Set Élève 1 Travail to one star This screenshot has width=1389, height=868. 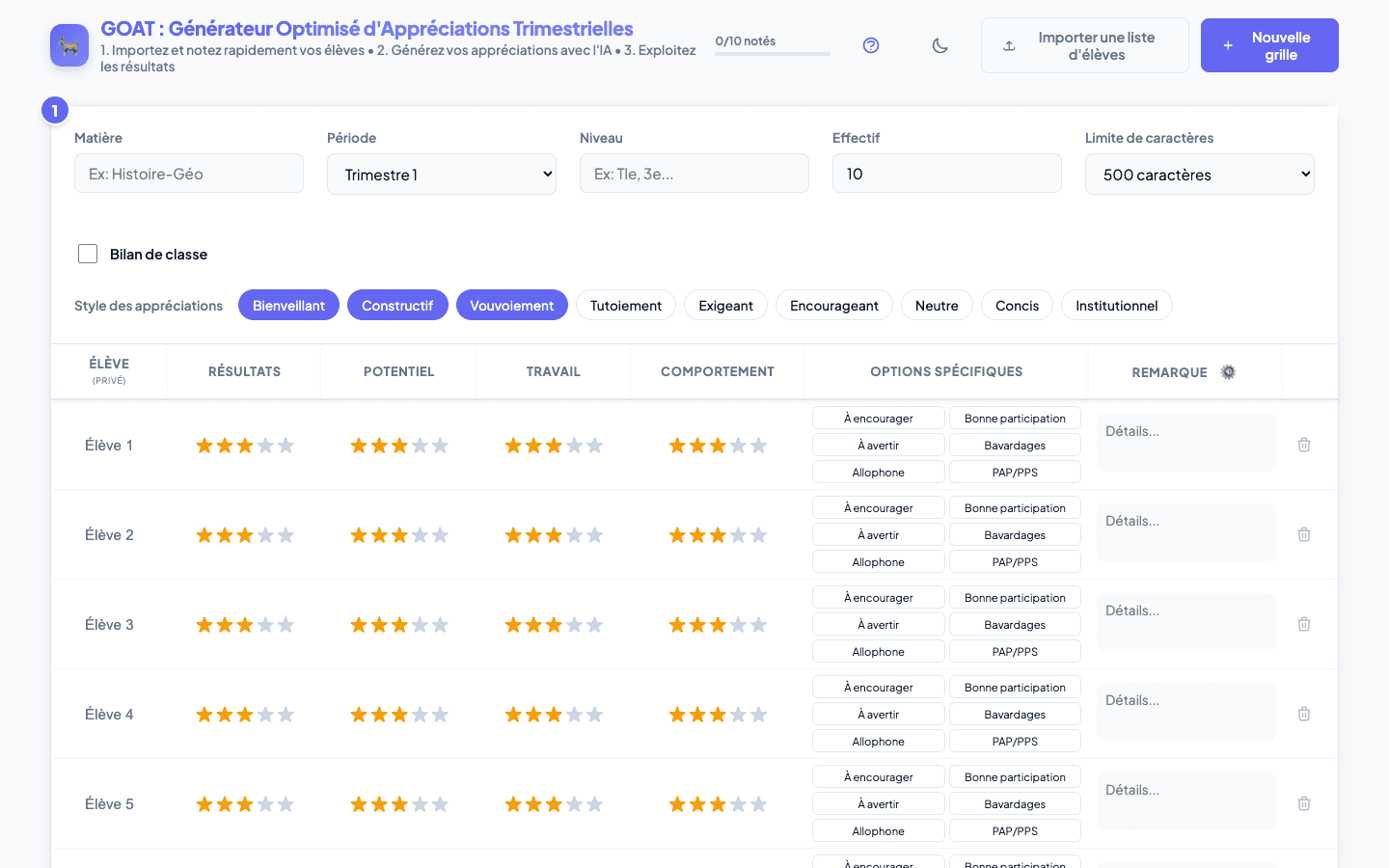point(513,446)
